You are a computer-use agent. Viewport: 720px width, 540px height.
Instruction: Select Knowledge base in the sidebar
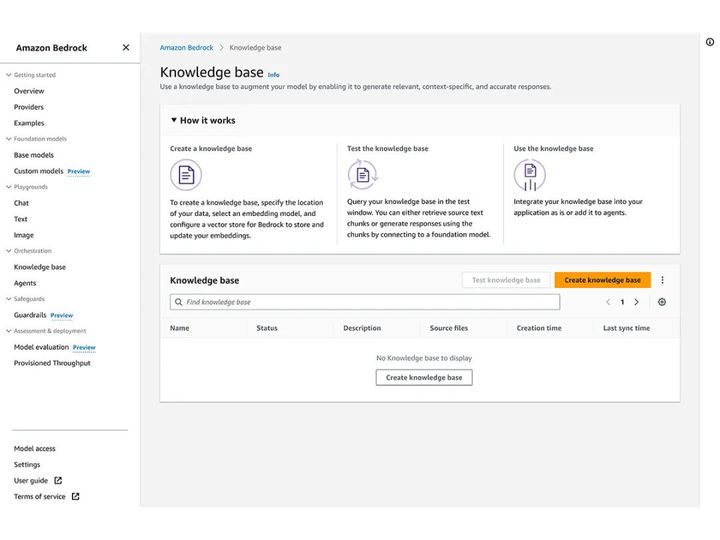click(39, 267)
